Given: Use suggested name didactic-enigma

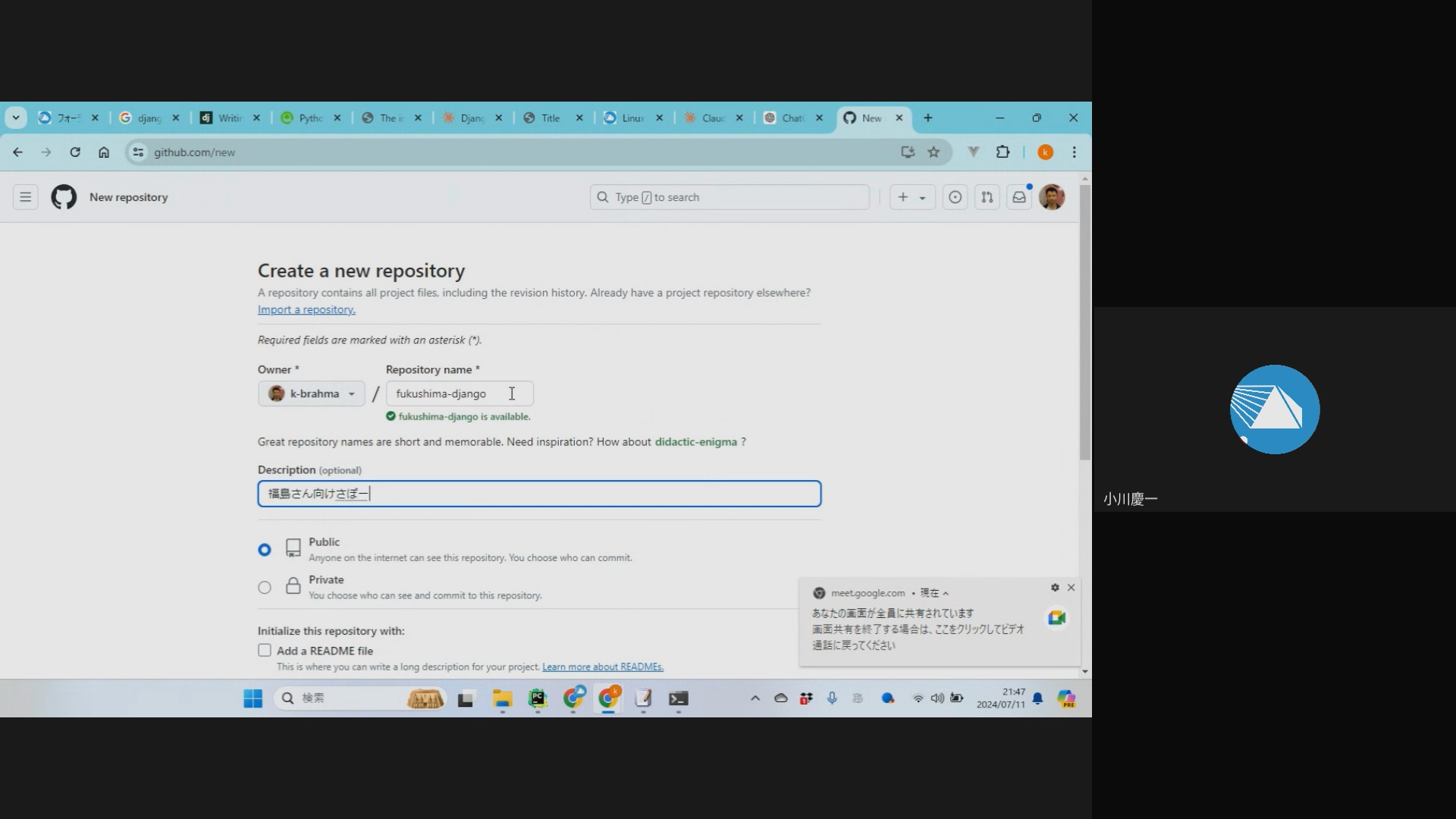Looking at the screenshot, I should coord(695,442).
